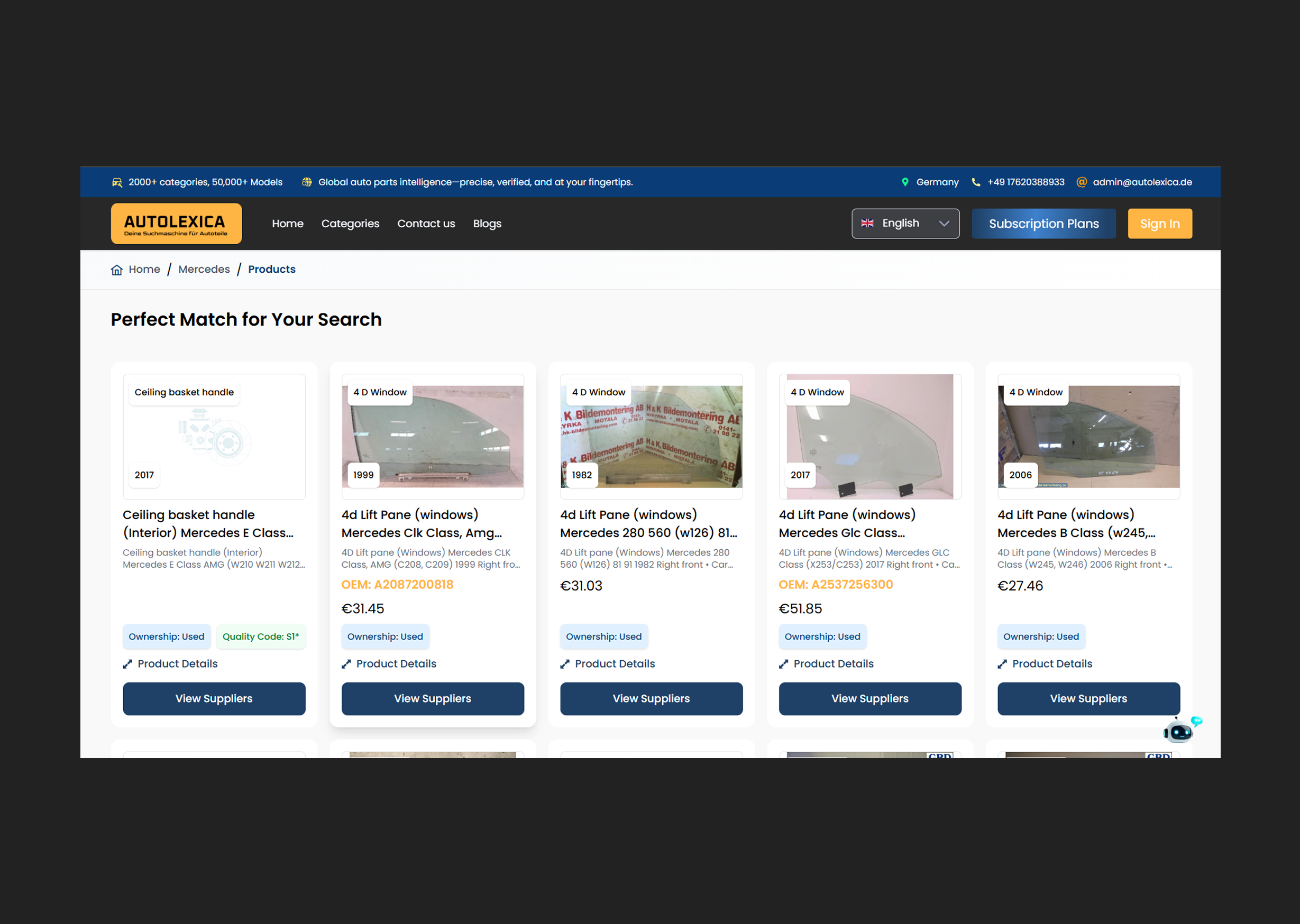Click the car categories icon in top bar
This screenshot has height=924, width=1300.
117,182
